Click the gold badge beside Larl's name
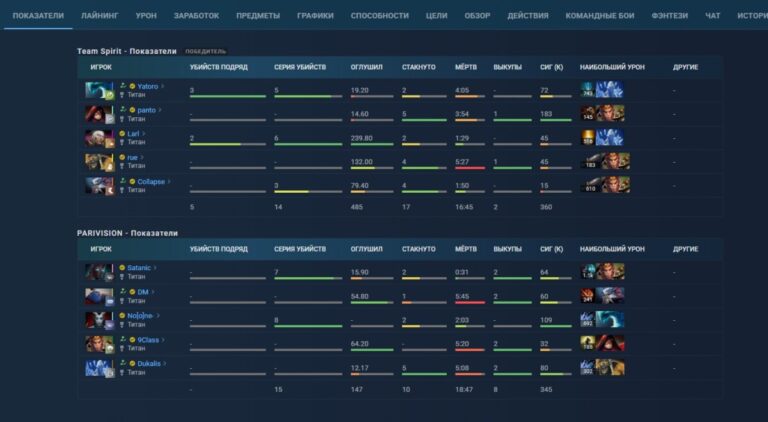The image size is (768, 422). pos(122,134)
